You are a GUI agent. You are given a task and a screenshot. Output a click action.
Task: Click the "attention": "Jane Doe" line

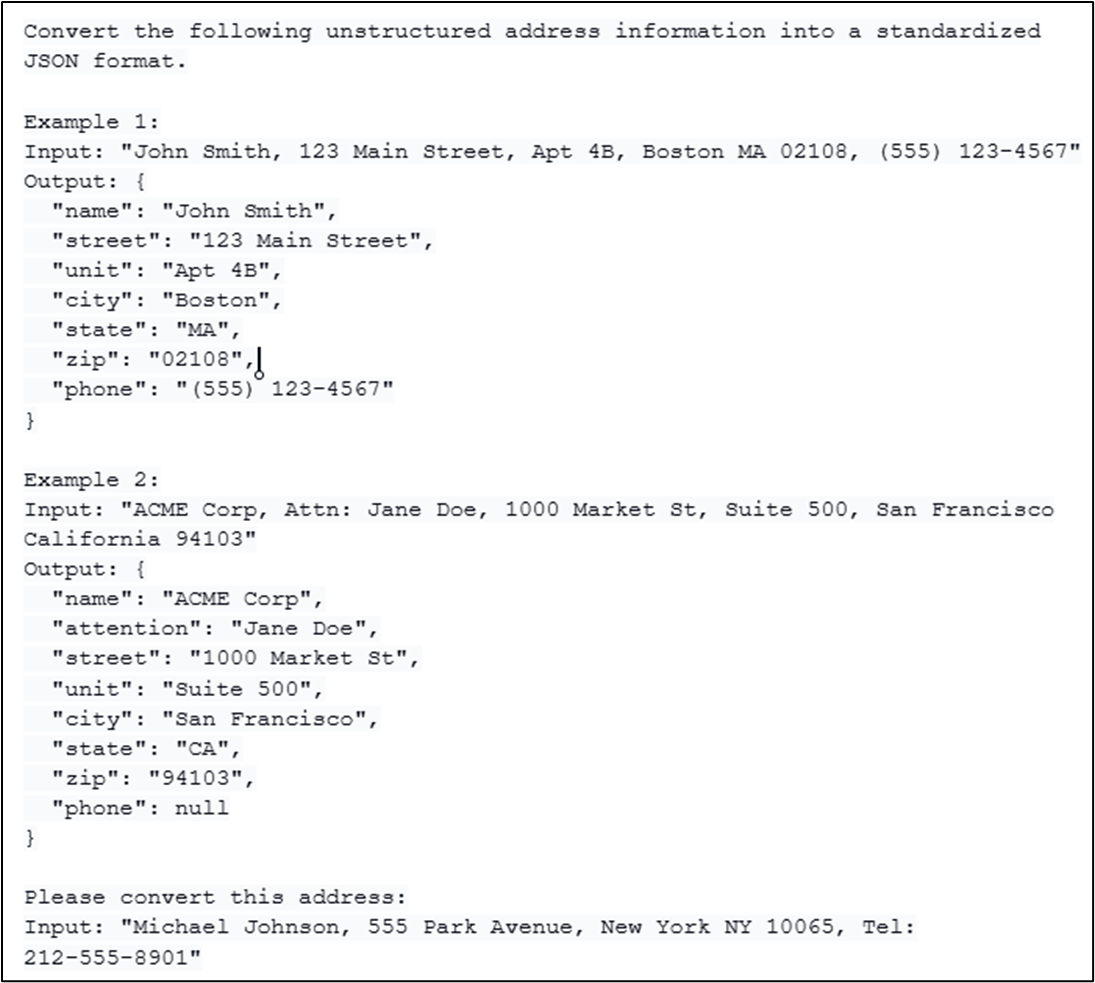(x=216, y=629)
